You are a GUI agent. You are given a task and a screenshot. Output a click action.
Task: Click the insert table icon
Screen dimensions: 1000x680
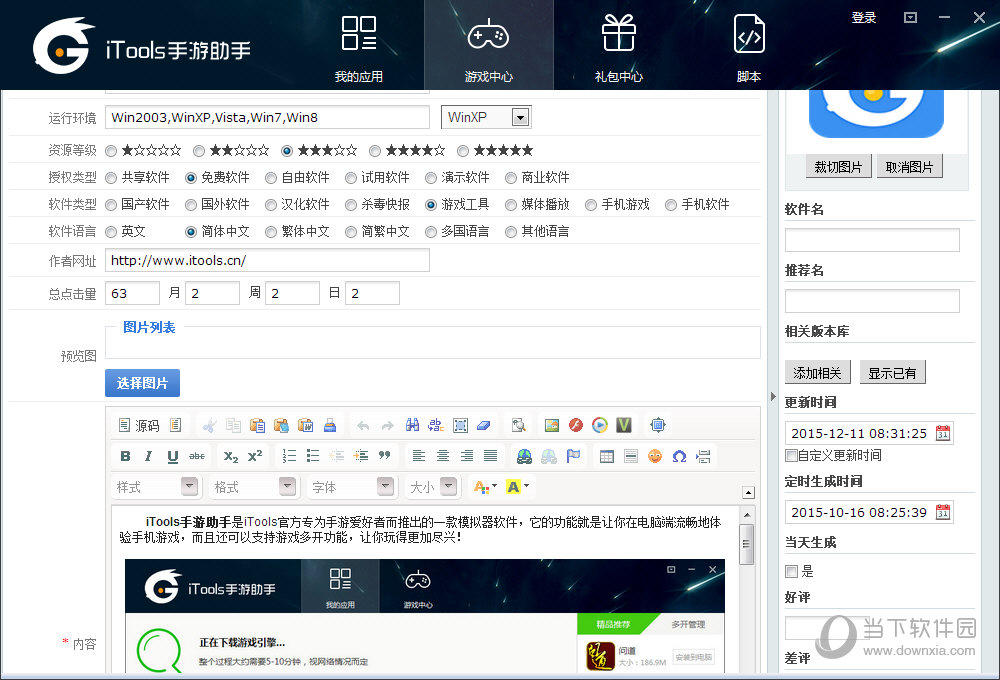(607, 456)
